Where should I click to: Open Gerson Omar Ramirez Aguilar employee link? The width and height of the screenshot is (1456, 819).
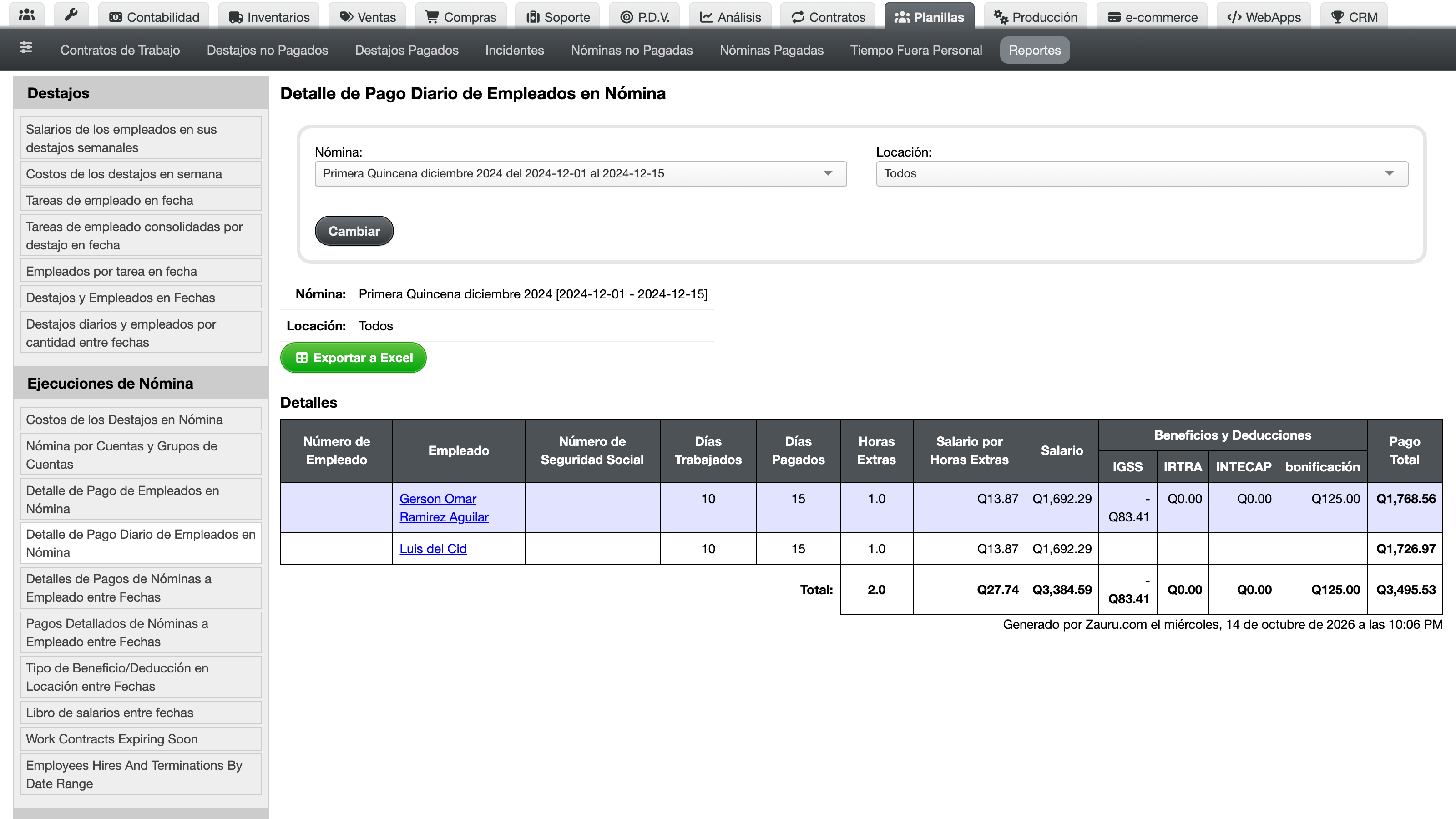tap(444, 508)
